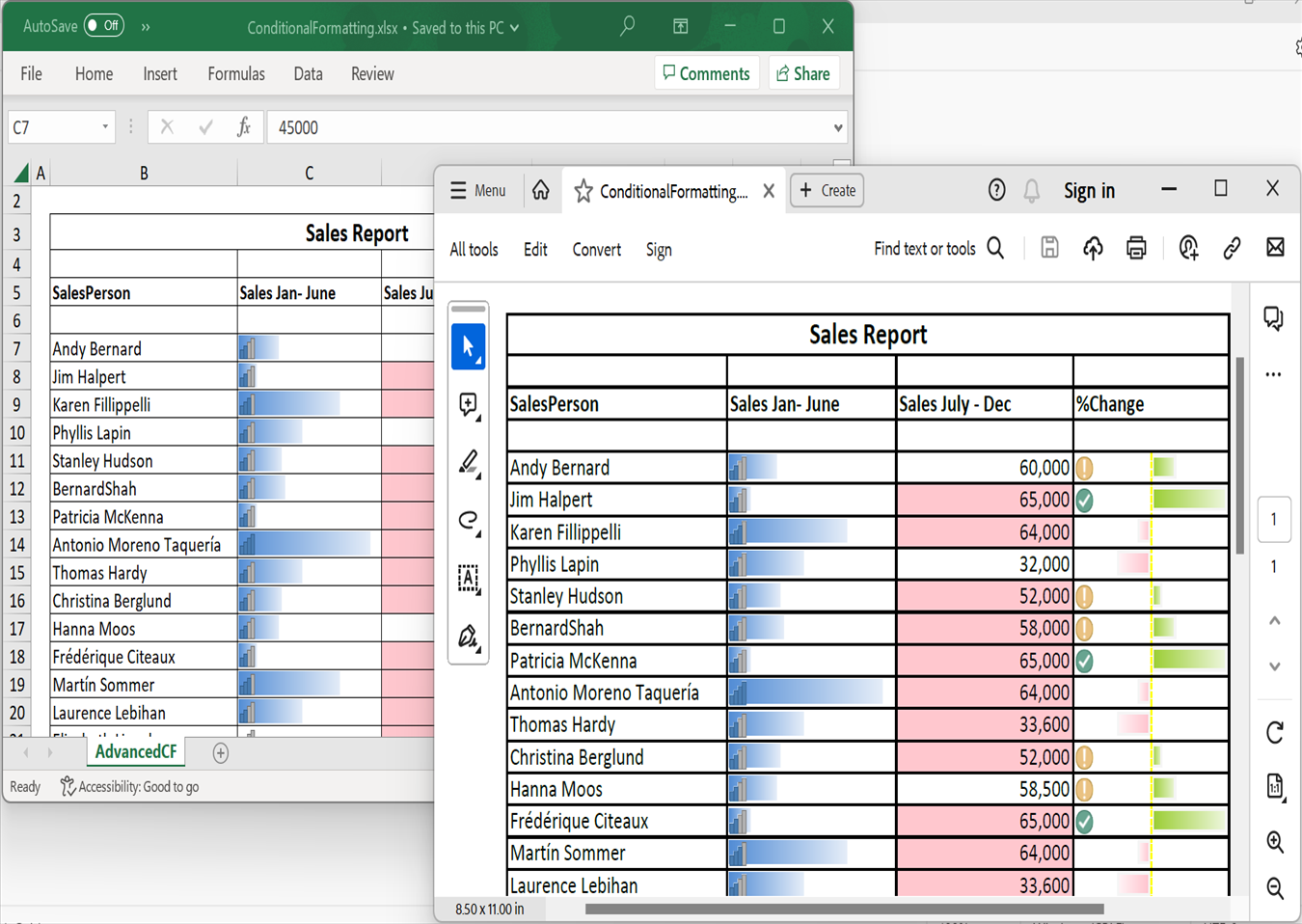Image resolution: width=1302 pixels, height=924 pixels.
Task: Expand the Name Box dropdown arrow
Action: coord(105,127)
